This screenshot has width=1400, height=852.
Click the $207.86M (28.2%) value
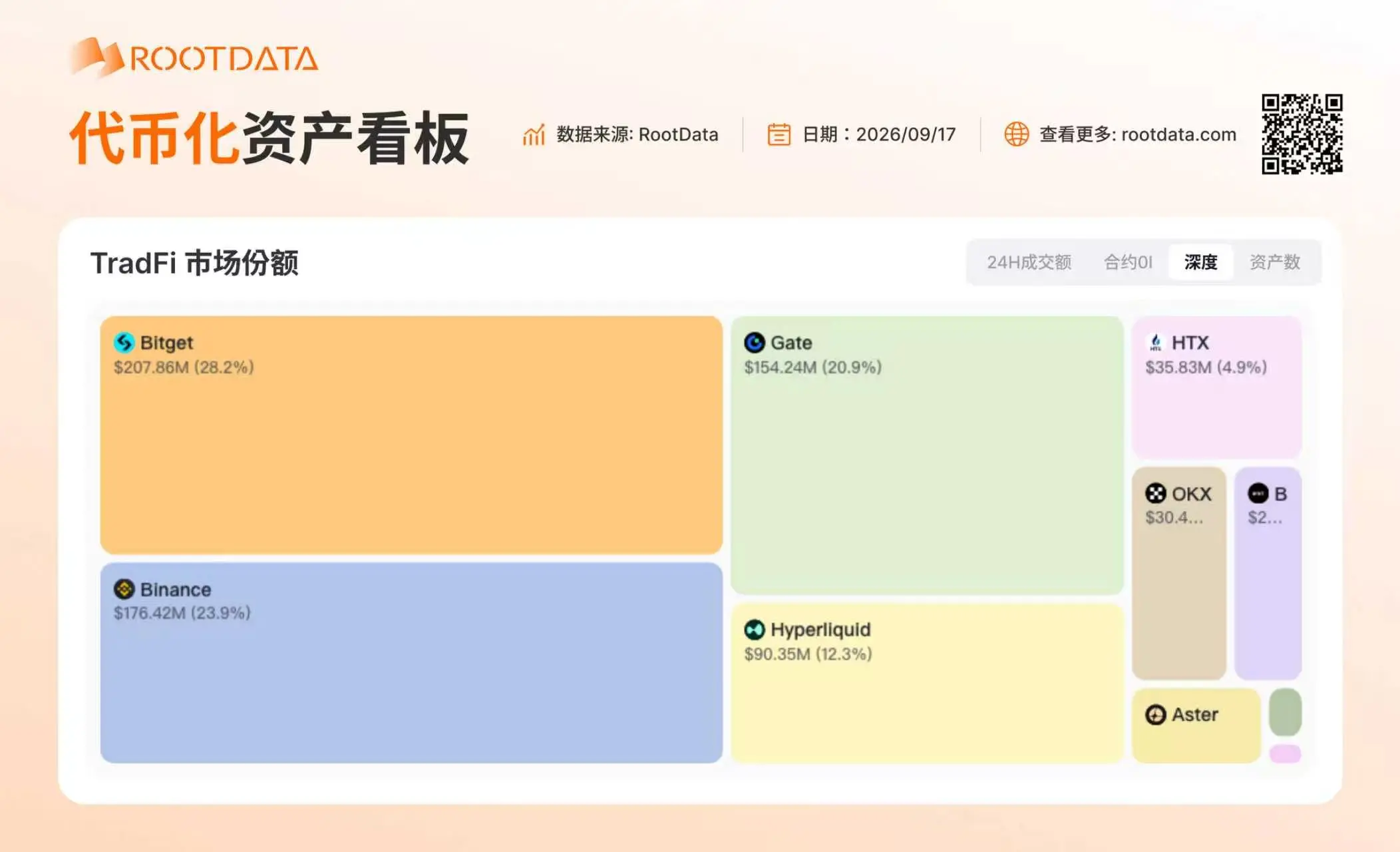tap(184, 367)
